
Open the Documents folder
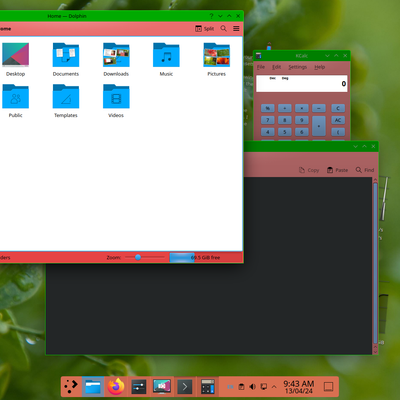point(66,59)
